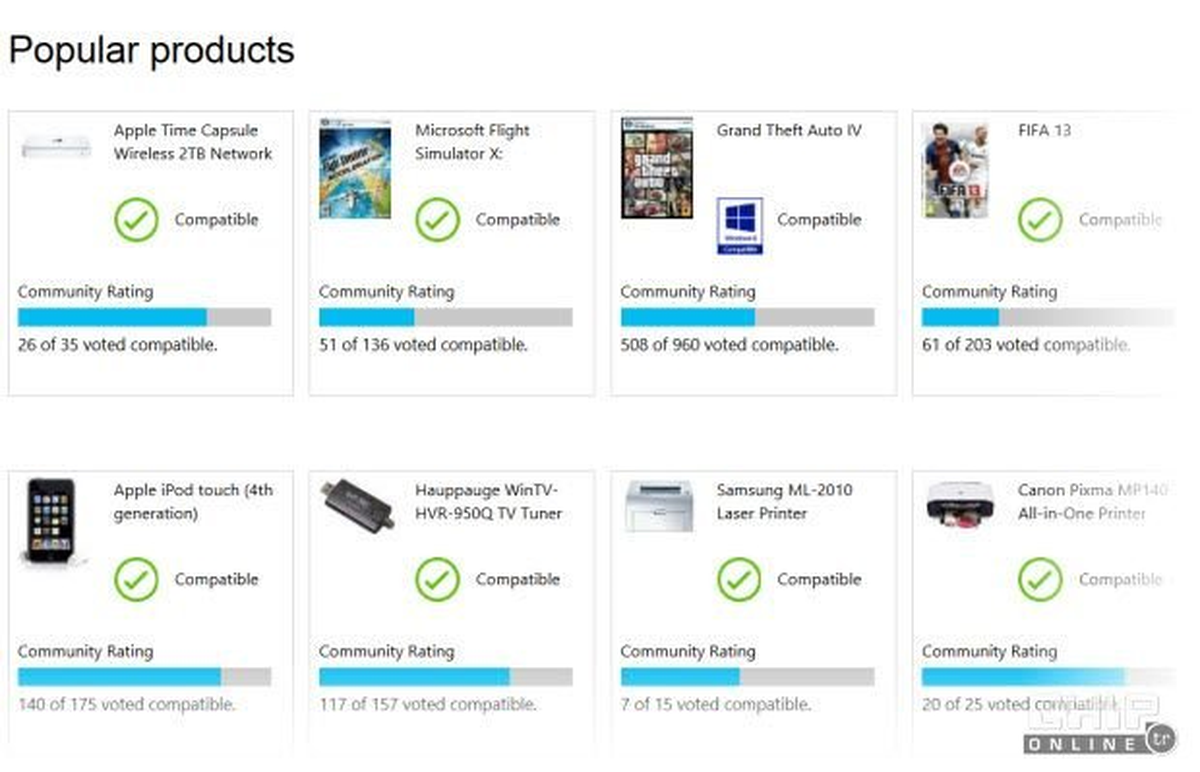Open the Grand Theft Auto IV title link
Screen dimensions: 1200x772
coord(789,130)
